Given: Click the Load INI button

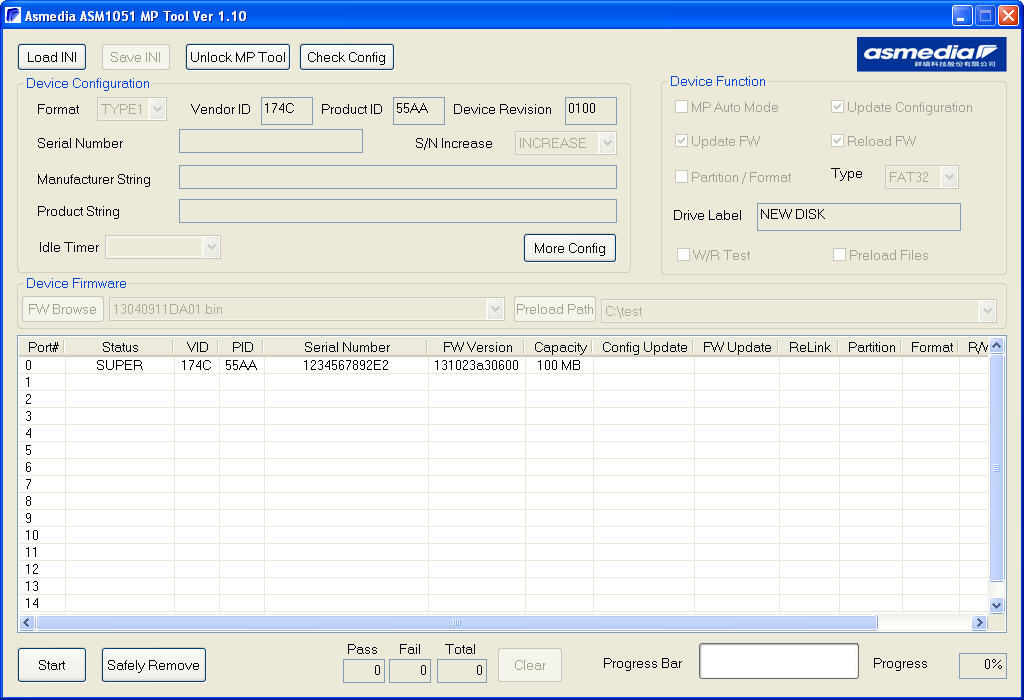Looking at the screenshot, I should [x=52, y=57].
